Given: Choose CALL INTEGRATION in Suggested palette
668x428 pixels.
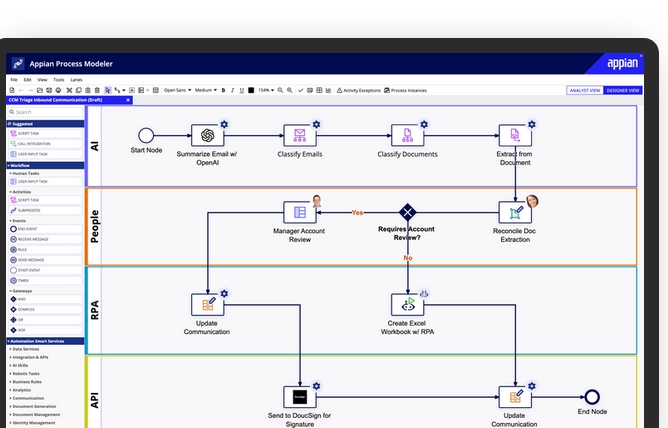Looking at the screenshot, I should pos(45,144).
